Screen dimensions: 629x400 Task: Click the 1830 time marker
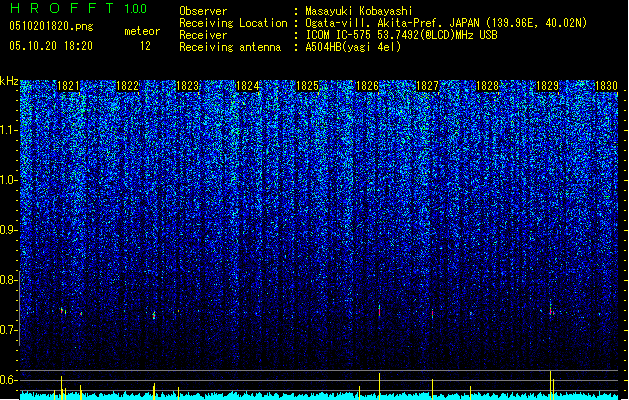click(606, 86)
